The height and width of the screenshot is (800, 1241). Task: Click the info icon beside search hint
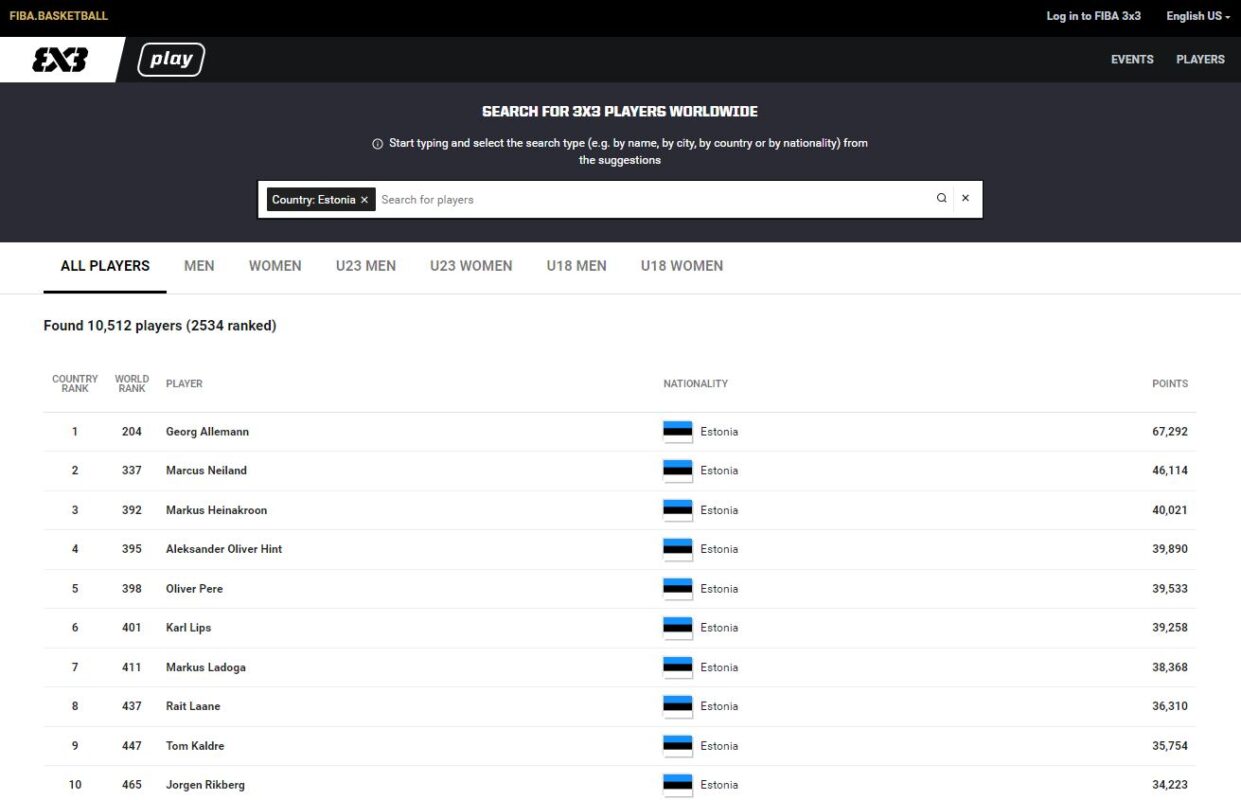point(377,144)
